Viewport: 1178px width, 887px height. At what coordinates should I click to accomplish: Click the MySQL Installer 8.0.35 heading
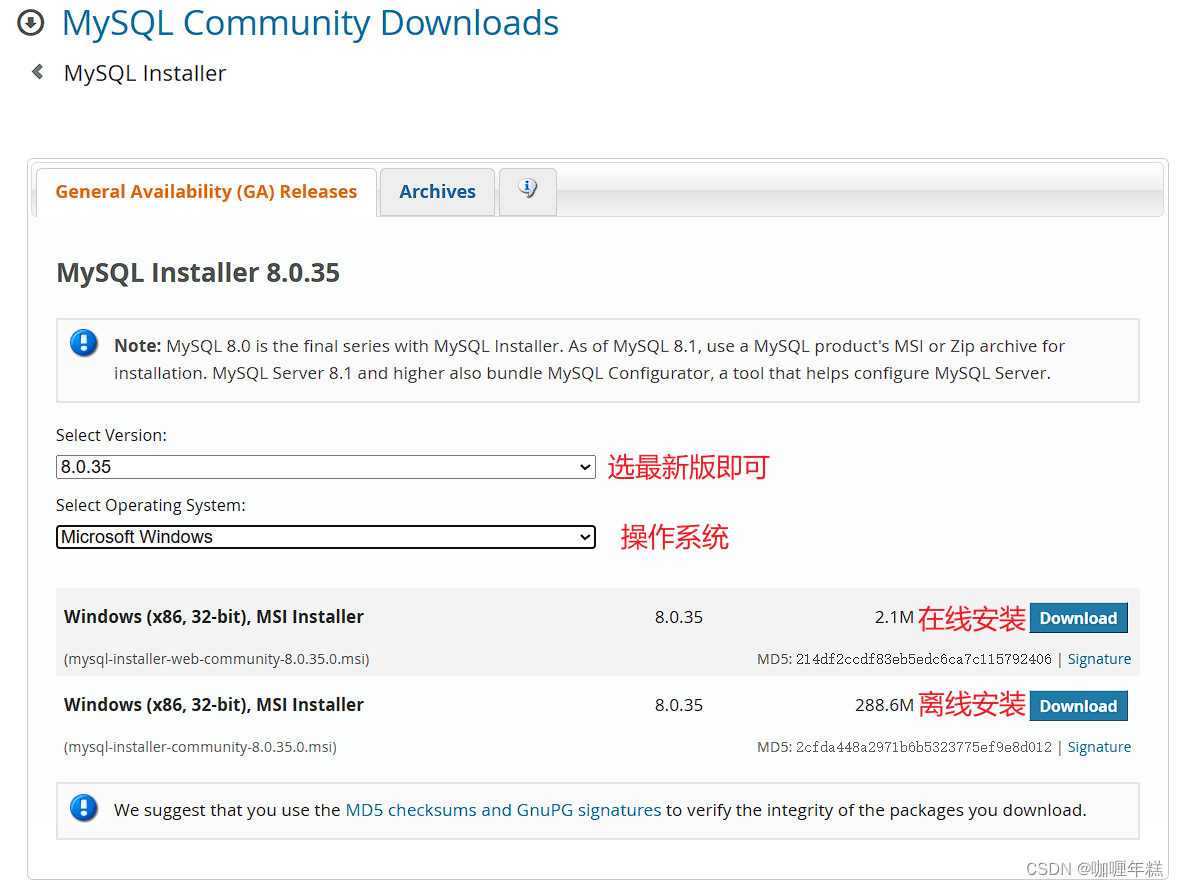tap(198, 273)
